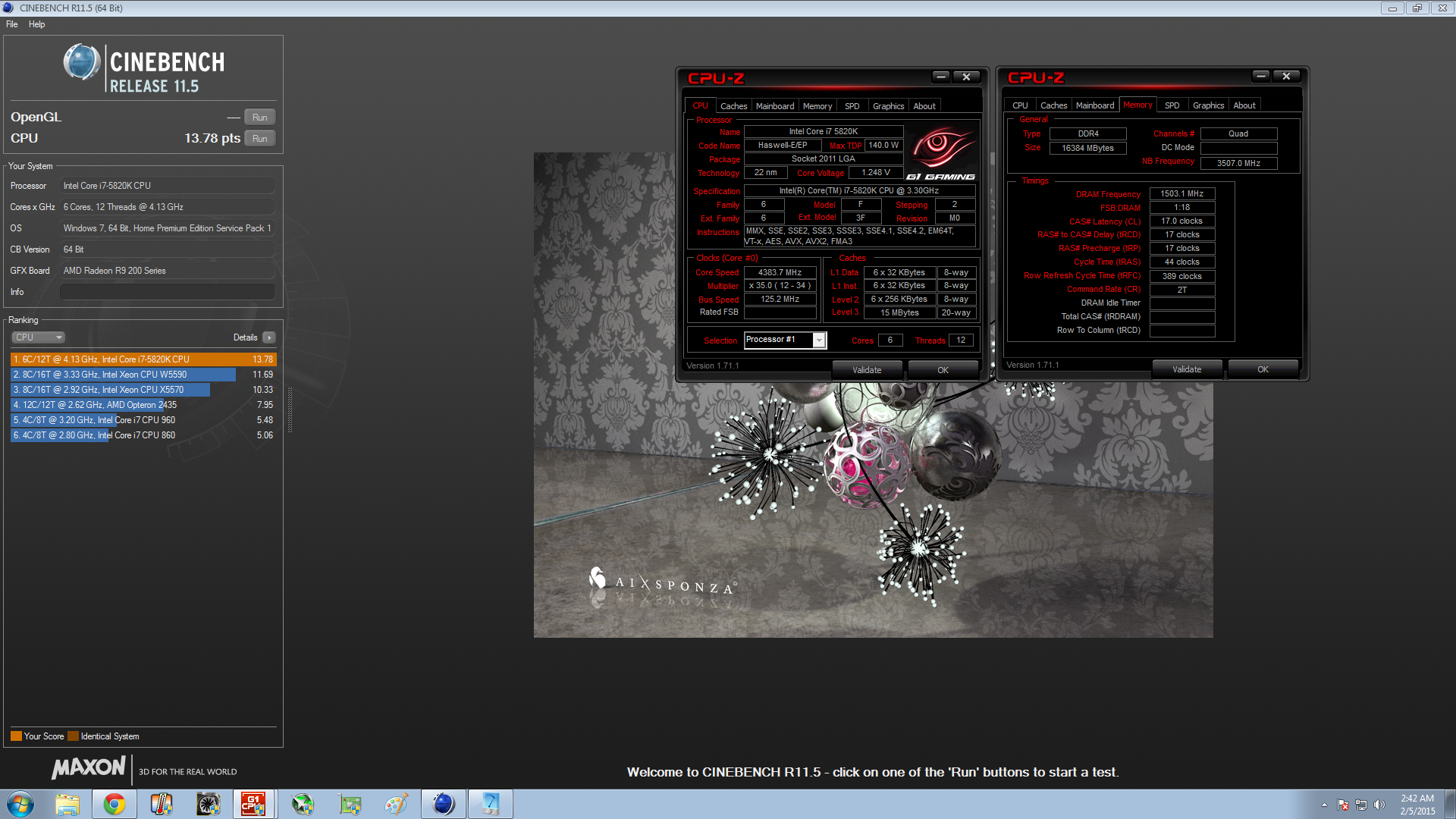Click the CINEBENCH globe logo icon
The image size is (1456, 819).
click(82, 62)
